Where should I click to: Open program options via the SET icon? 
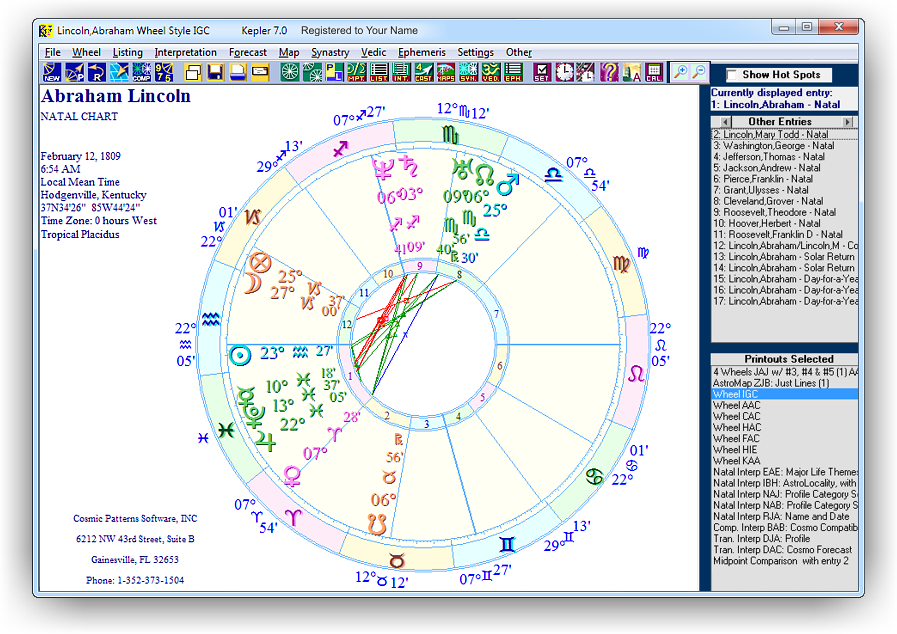(x=542, y=72)
